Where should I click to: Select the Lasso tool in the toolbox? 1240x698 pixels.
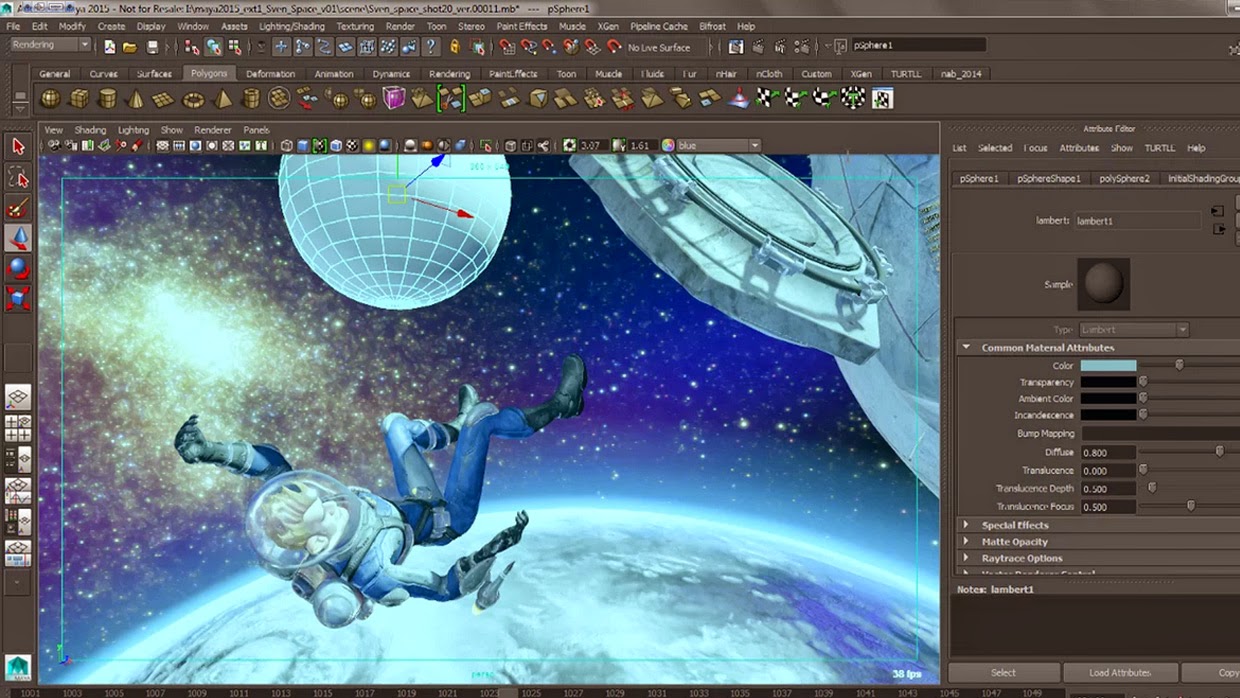17,177
